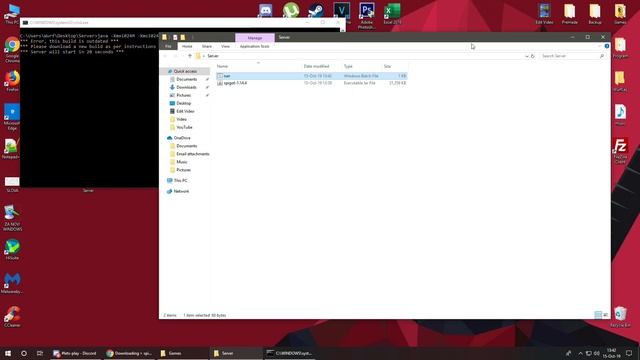640x360 pixels.
Task: Sort files by Name column
Action: [x=222, y=66]
